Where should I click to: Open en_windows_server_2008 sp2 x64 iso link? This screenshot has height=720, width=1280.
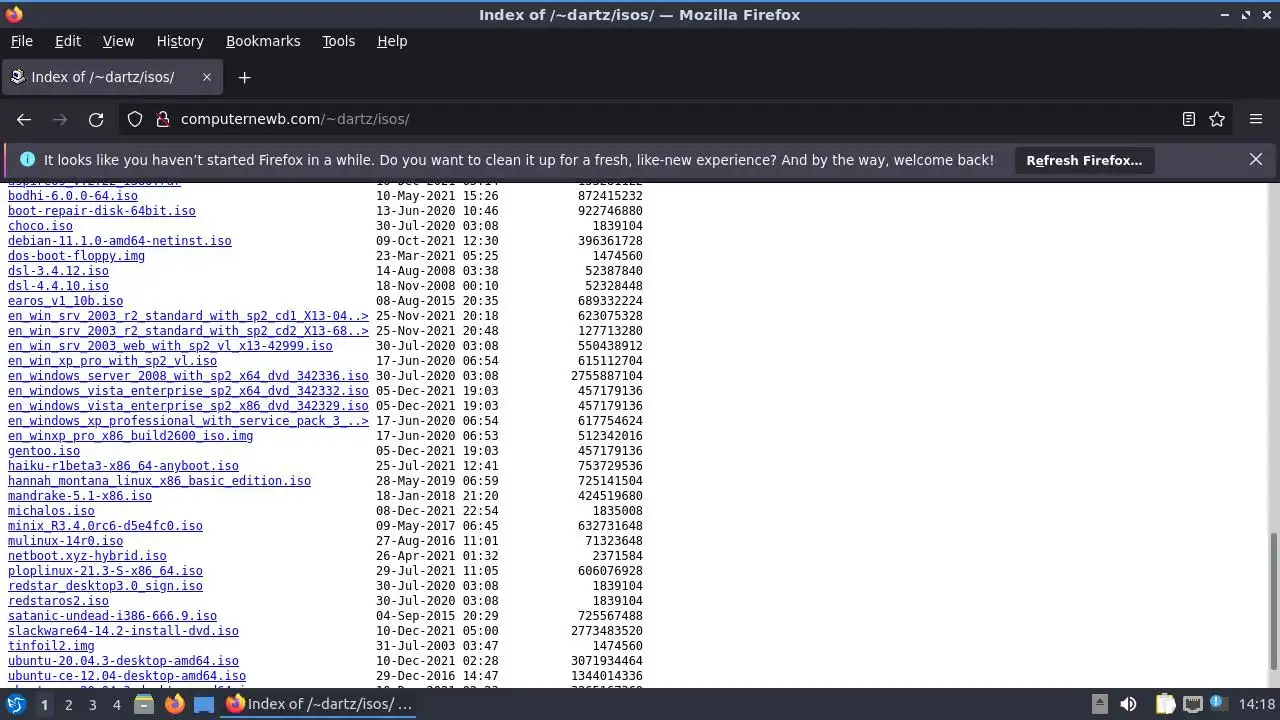coord(188,376)
